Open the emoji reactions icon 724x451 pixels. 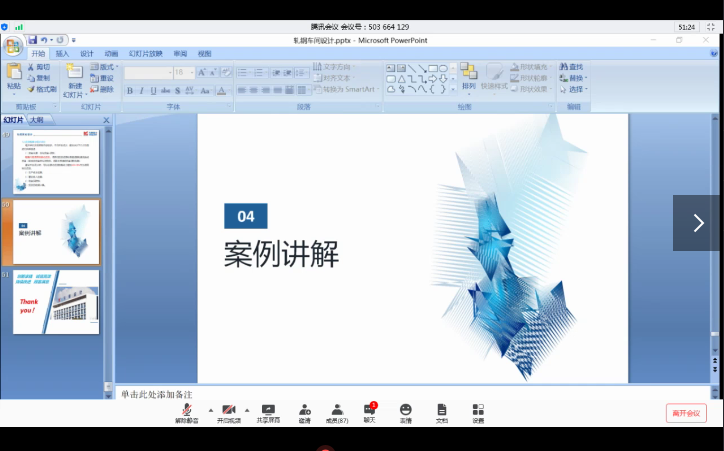[405, 411]
